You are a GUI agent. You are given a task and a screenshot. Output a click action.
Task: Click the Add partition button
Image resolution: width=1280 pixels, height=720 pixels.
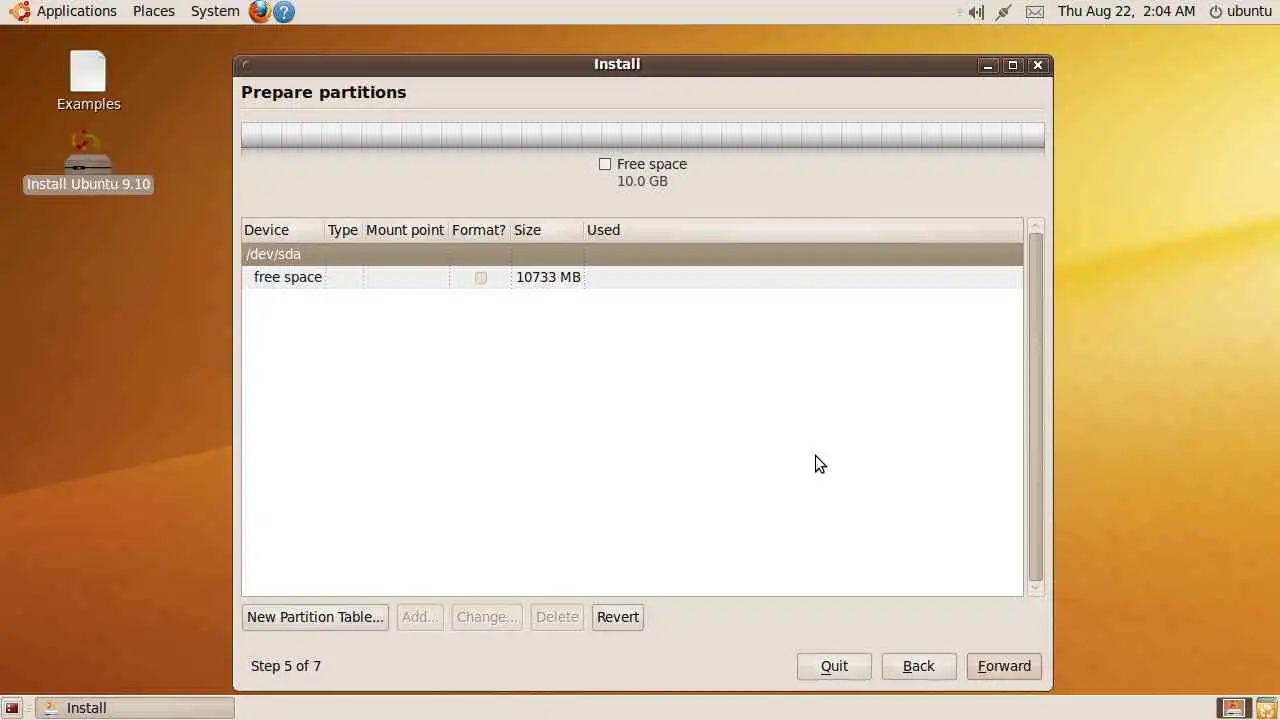pos(420,617)
